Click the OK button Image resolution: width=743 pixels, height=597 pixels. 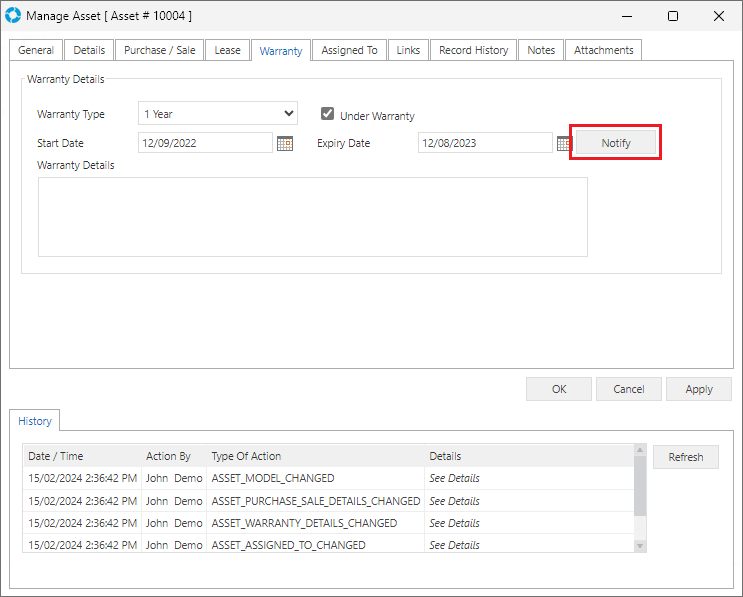click(558, 389)
